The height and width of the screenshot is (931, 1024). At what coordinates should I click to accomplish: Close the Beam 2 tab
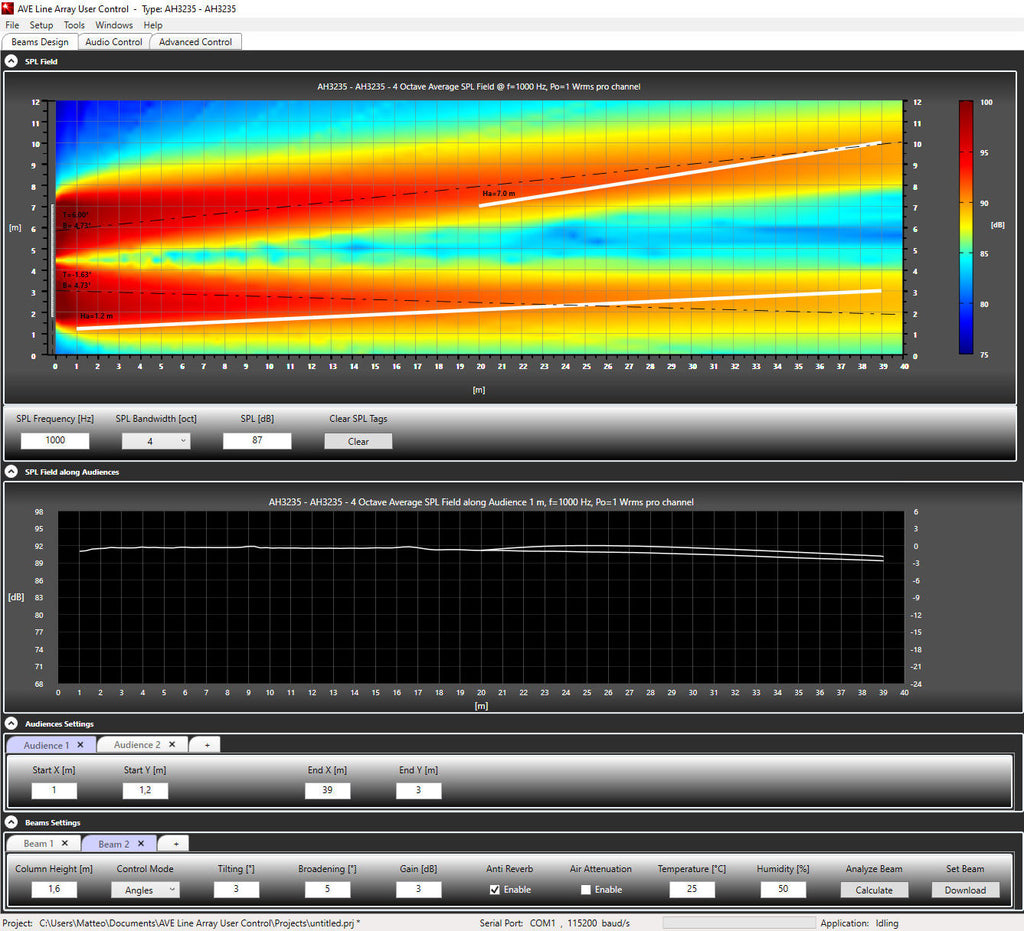click(x=140, y=844)
